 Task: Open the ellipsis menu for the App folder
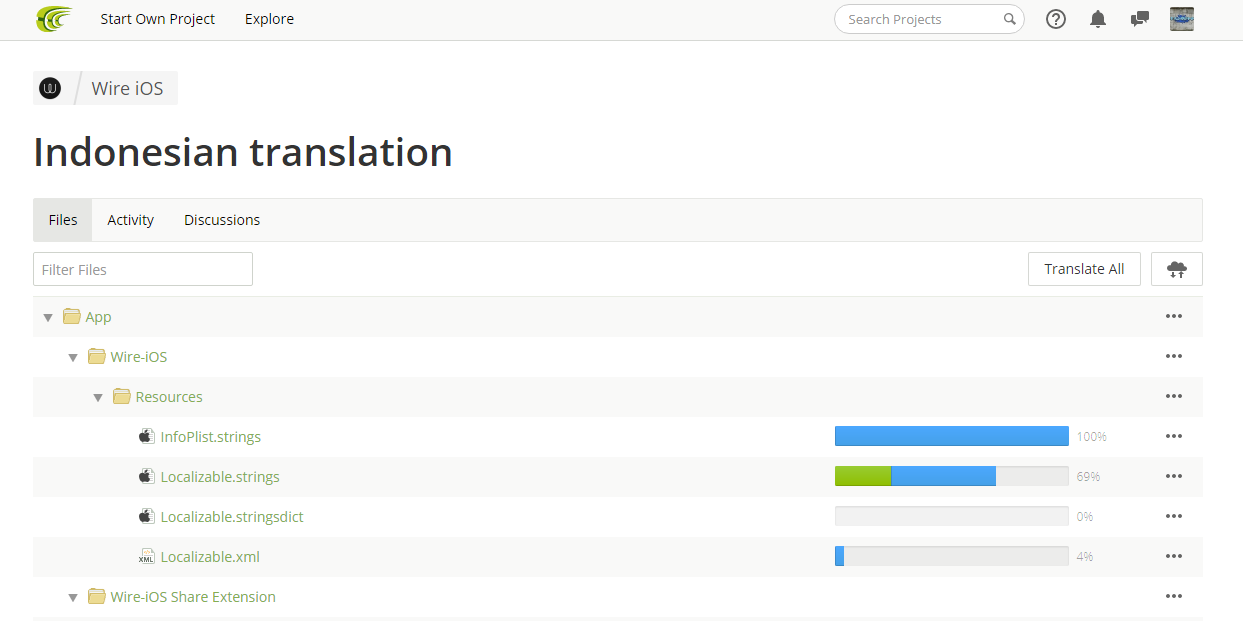click(1173, 316)
